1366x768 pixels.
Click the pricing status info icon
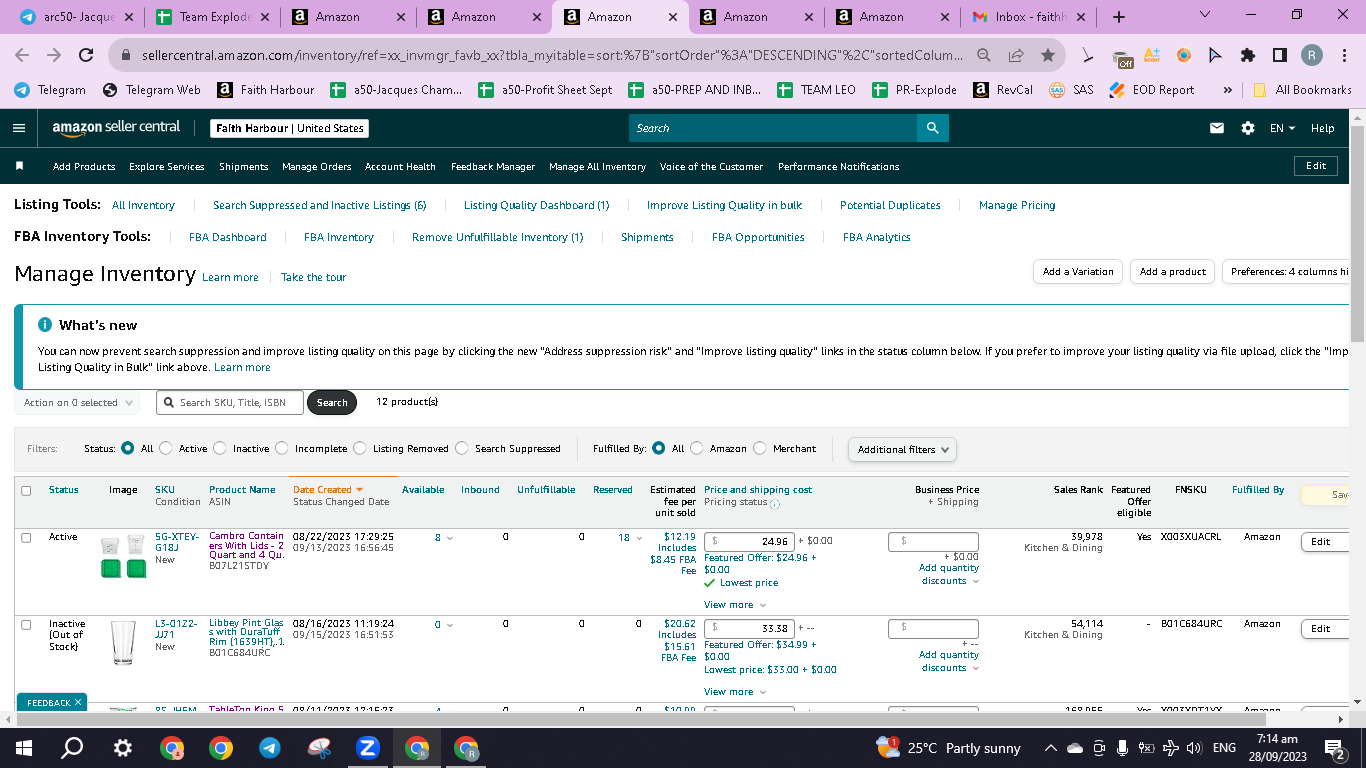tap(774, 503)
